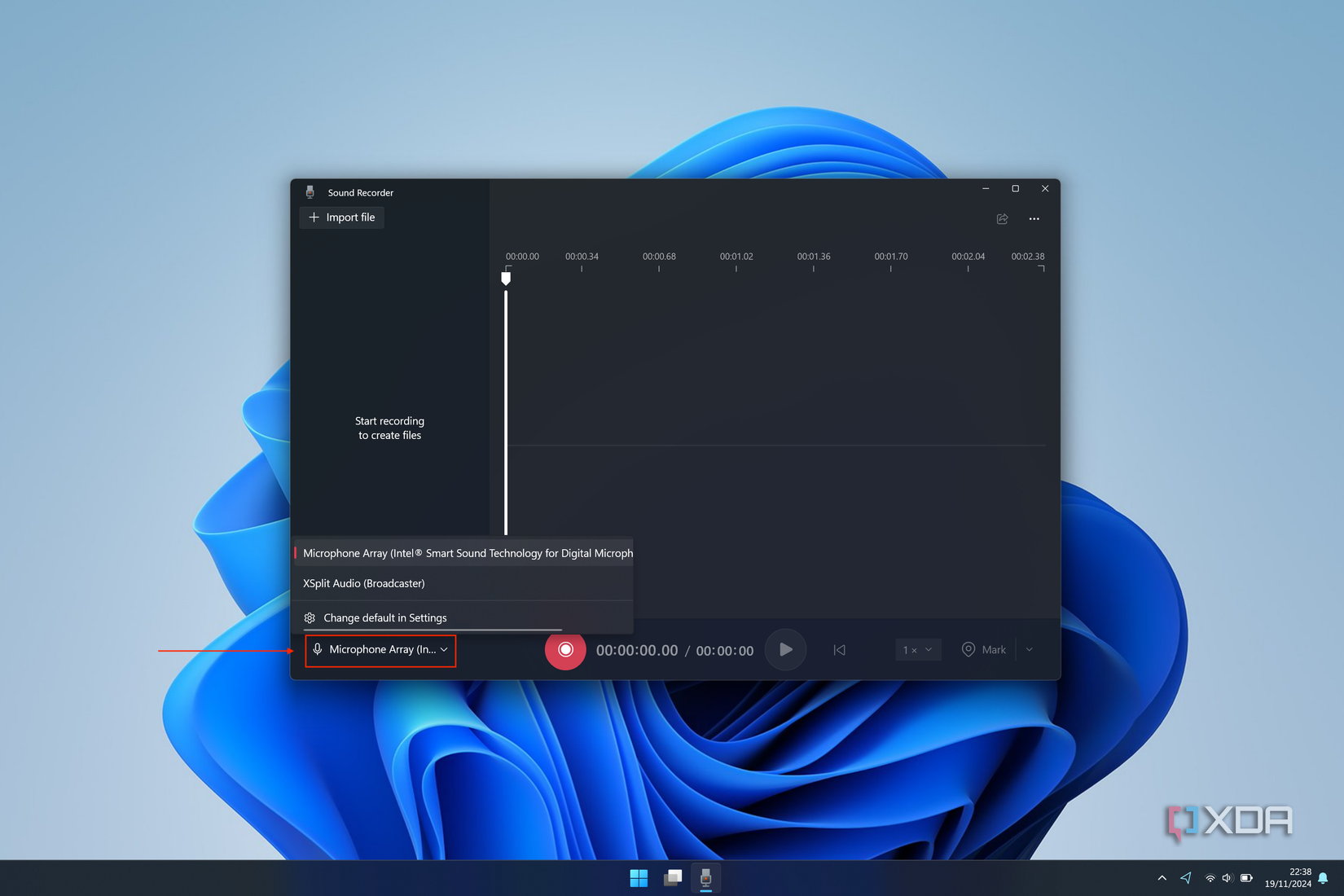This screenshot has width=1344, height=896.
Task: Add a marker with Mark button
Action: click(x=984, y=650)
